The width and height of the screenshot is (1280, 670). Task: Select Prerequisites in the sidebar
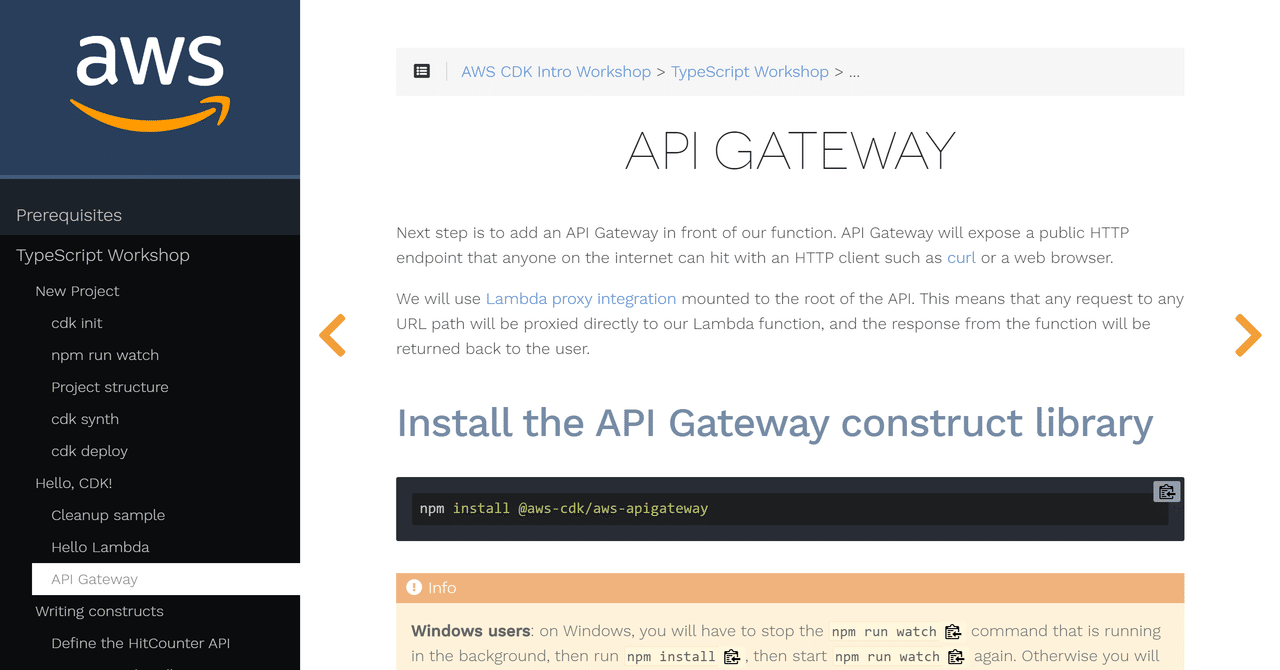[68, 214]
